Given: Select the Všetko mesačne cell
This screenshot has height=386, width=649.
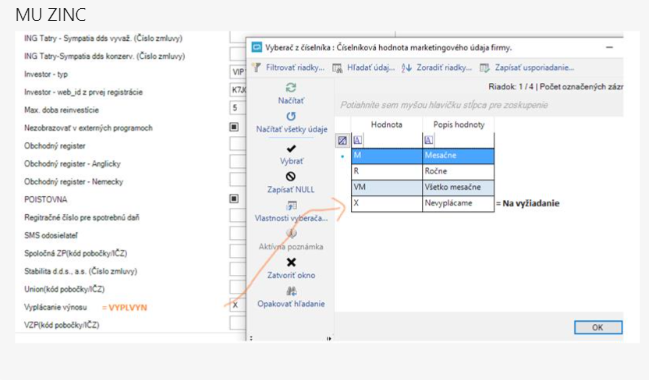Looking at the screenshot, I should pos(458,187).
